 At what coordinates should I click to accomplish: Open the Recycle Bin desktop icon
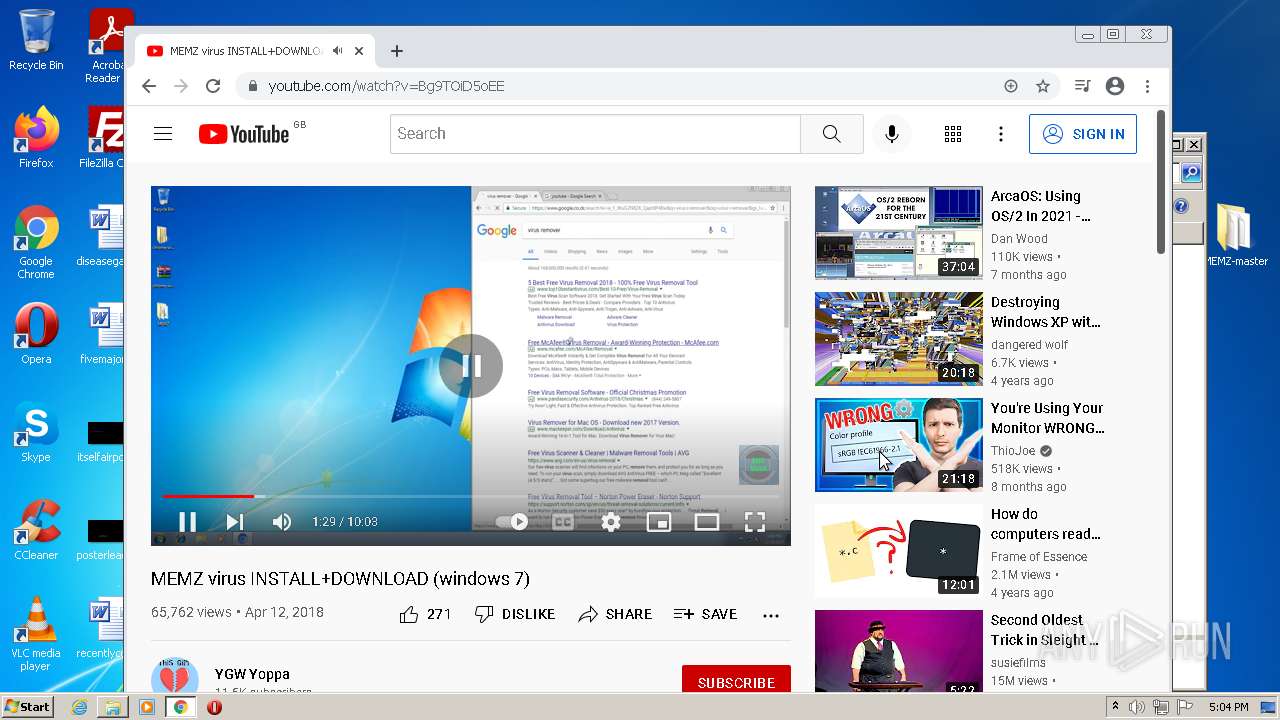click(36, 40)
